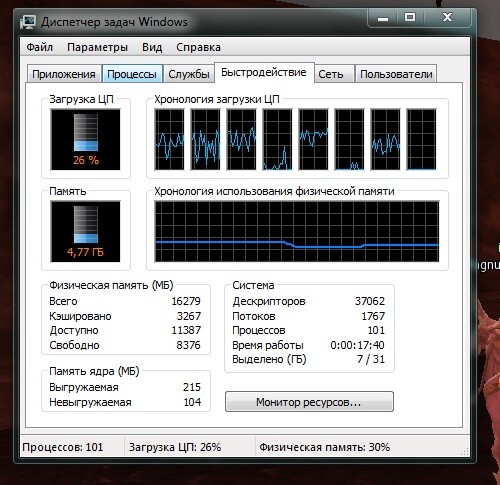Viewport: 500px width, 485px height.
Task: Click the fifth CPU core history graph
Action: [x=314, y=140]
